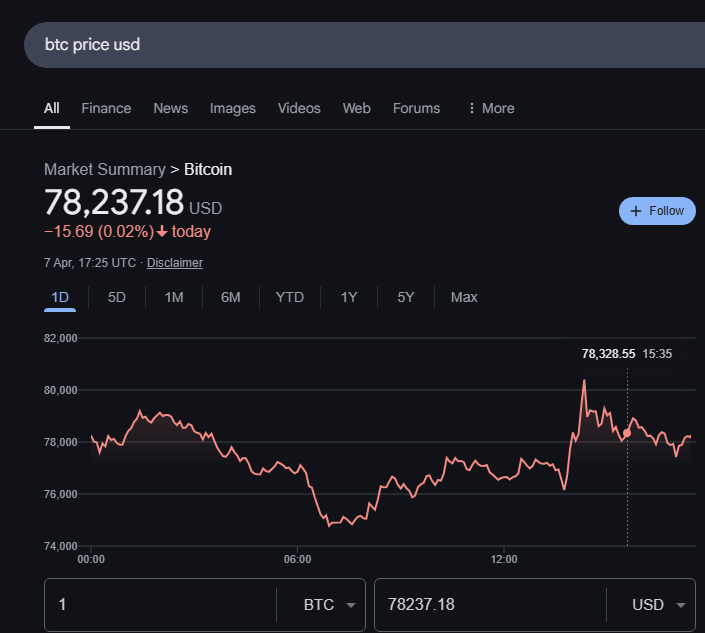The height and width of the screenshot is (633, 705).
Task: Click the −15.69 (0.02%) change text
Action: coord(99,232)
